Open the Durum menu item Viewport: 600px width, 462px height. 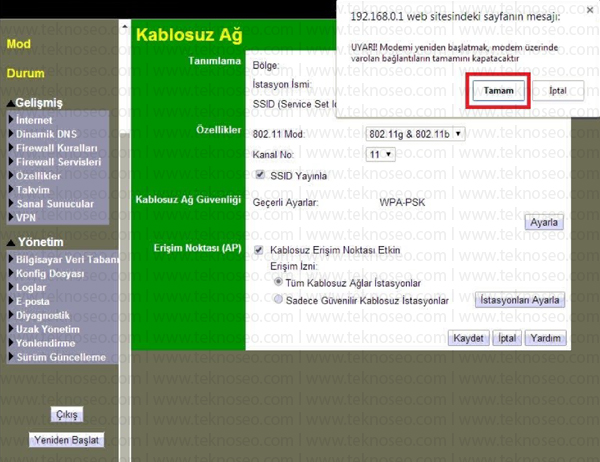tap(25, 73)
